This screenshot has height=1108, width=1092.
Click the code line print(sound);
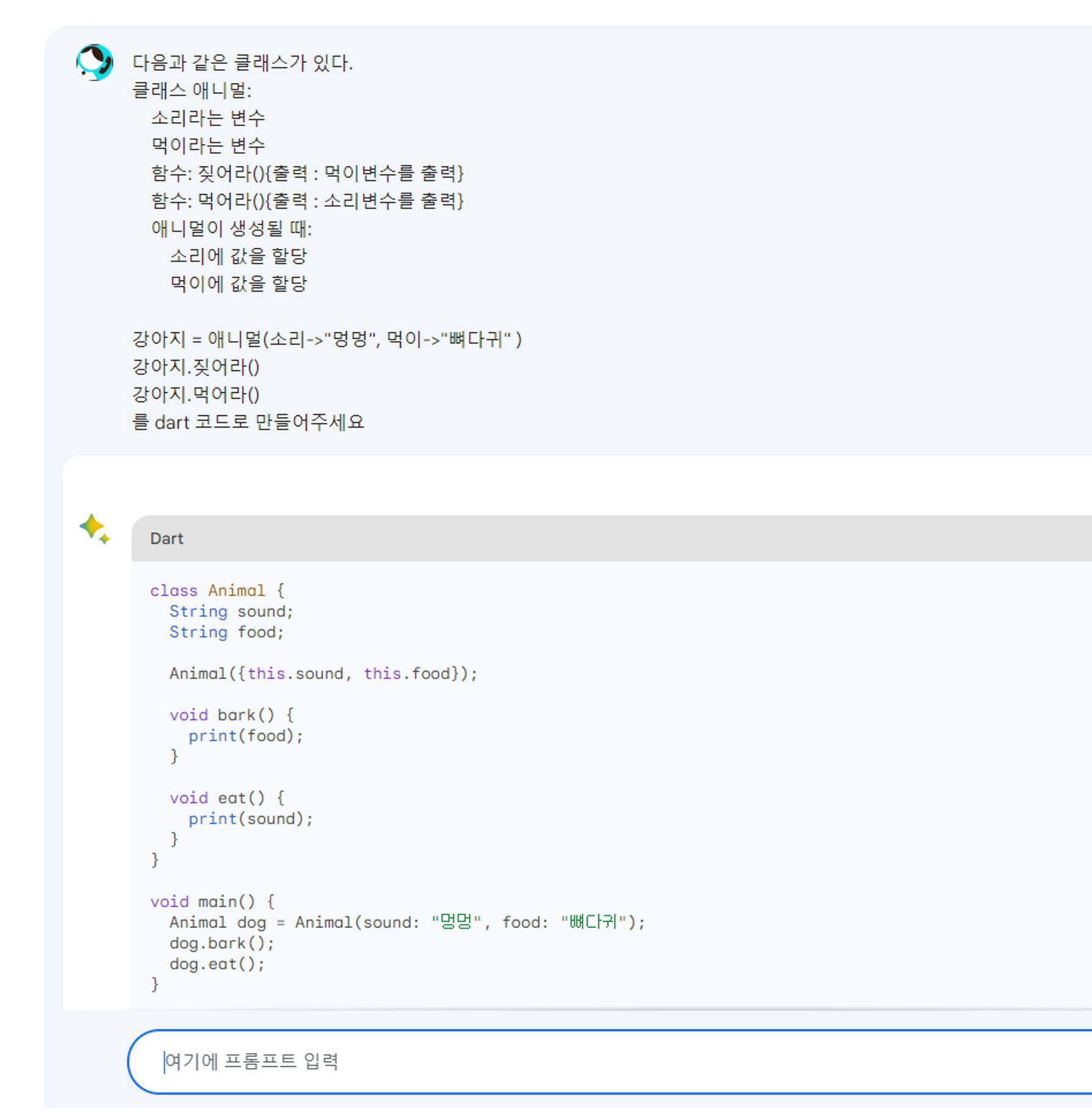[251, 819]
